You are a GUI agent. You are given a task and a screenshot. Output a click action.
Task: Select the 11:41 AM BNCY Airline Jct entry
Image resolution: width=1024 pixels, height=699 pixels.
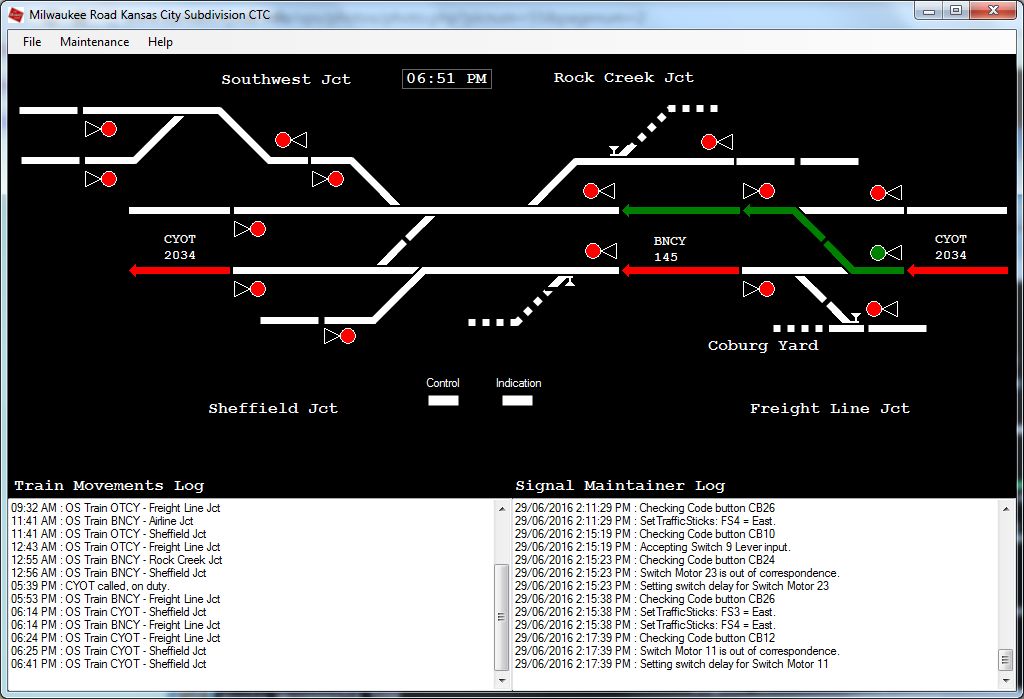(102, 521)
